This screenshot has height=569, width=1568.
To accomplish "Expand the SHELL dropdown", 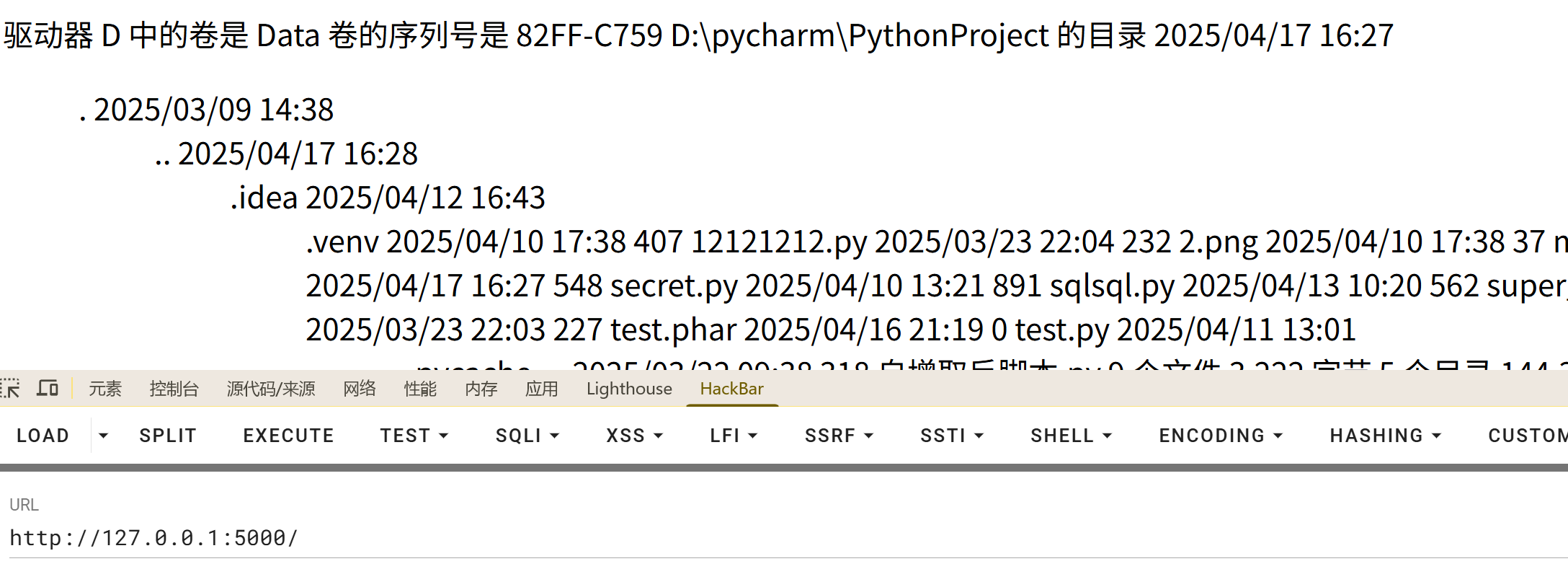I will [x=1072, y=436].
